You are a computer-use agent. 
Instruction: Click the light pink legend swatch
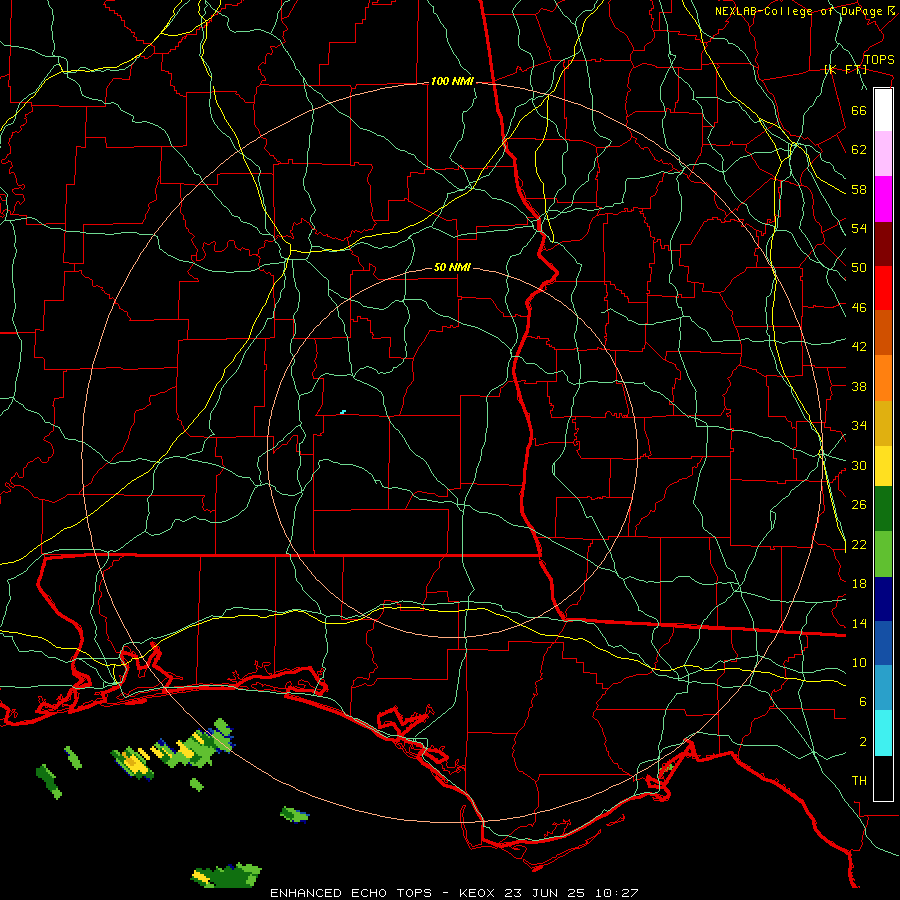pos(883,154)
